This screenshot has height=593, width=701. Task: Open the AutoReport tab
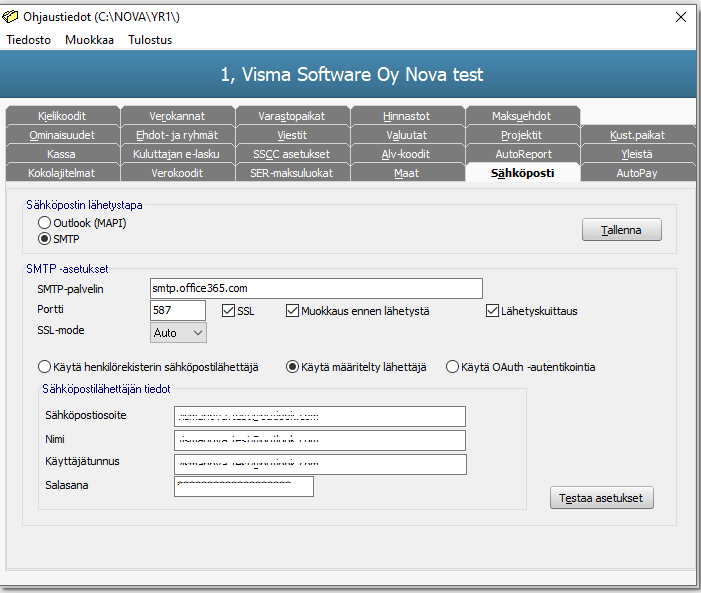tap(522, 154)
